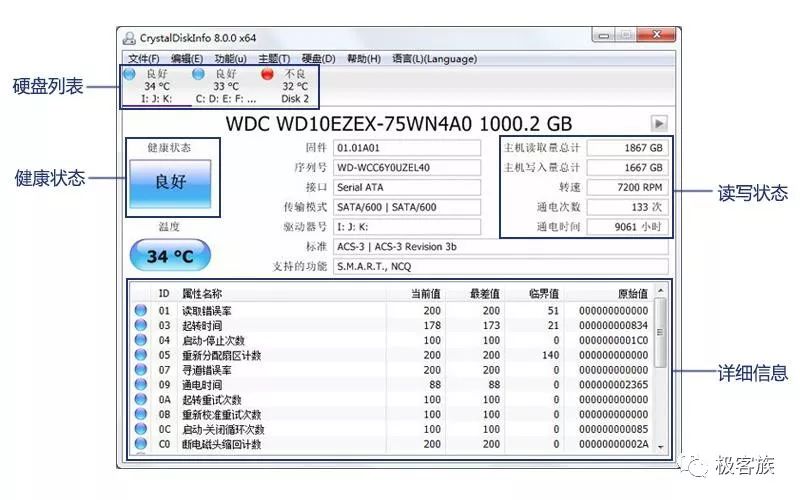Viewport: 800px width, 500px height.
Task: Click the CrystalDiskInfo title bar app icon
Action: pos(130,38)
